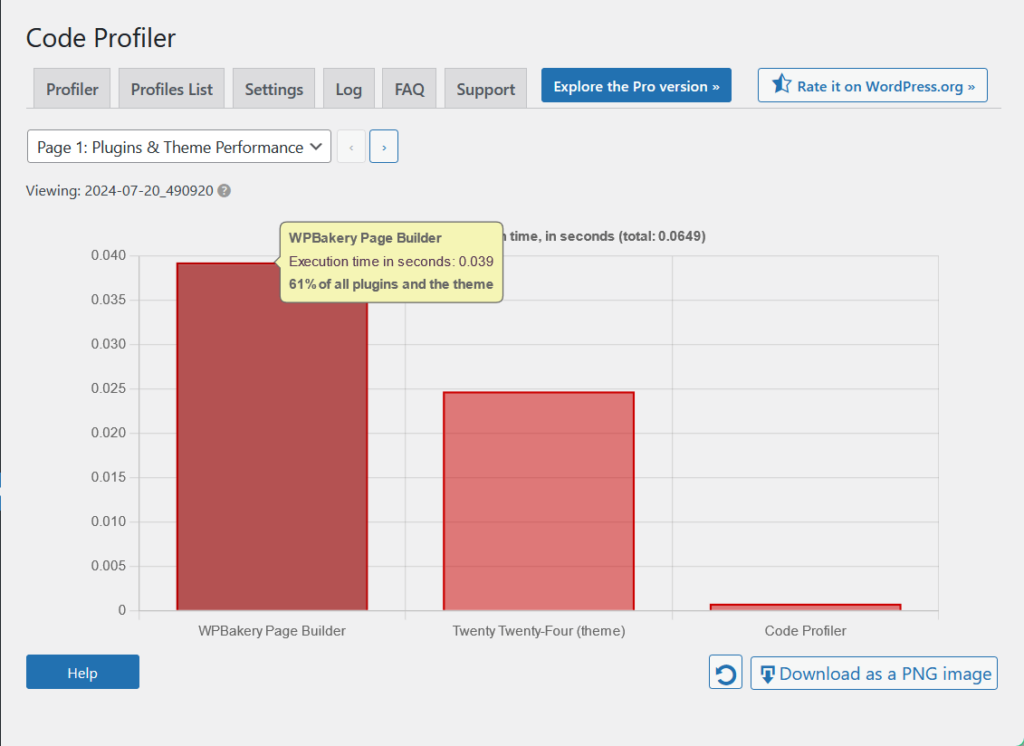Click the '0.020' y-axis value
Viewport: 1024px width, 746px height.
pos(108,433)
